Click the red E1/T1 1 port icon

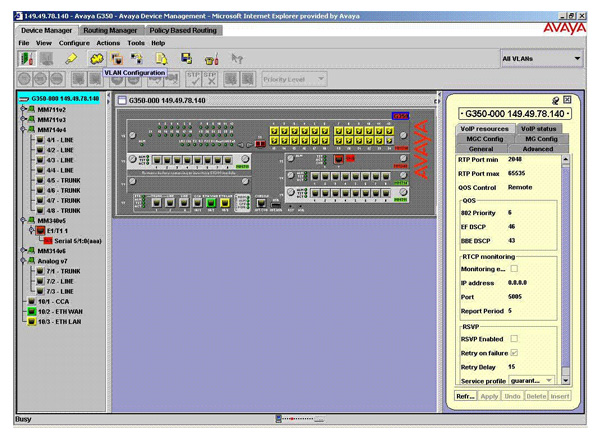click(x=41, y=231)
